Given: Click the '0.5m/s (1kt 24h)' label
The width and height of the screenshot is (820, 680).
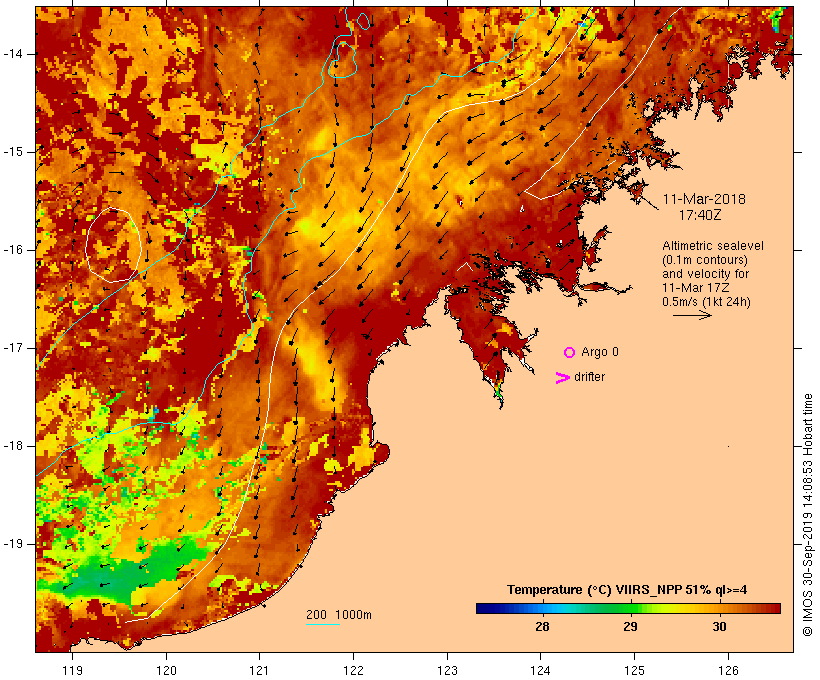Looking at the screenshot, I should coord(706,302).
